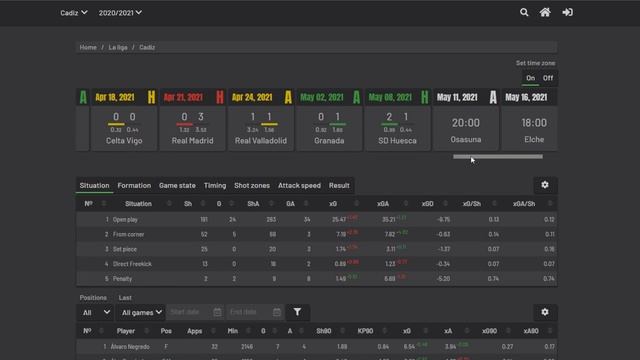Open the SD Huesca match card
Viewport: 640px width, 360px height.
coord(397,120)
